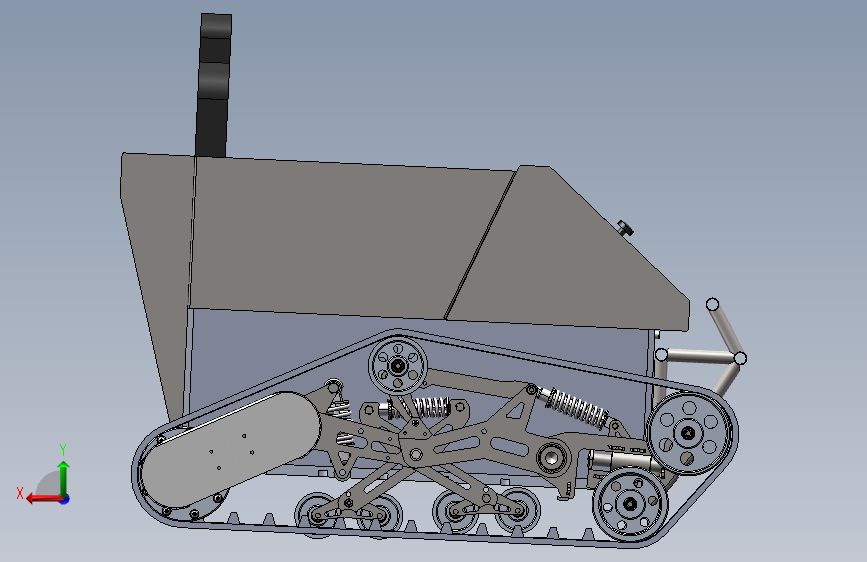
Task: Select the long coil spring shock near the rear wheel
Action: (577, 408)
